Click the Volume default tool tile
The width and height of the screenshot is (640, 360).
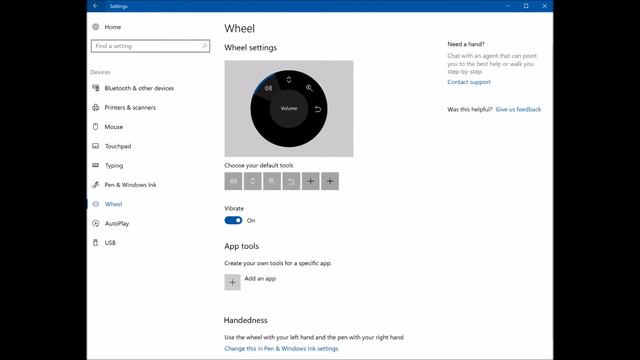tap(233, 181)
